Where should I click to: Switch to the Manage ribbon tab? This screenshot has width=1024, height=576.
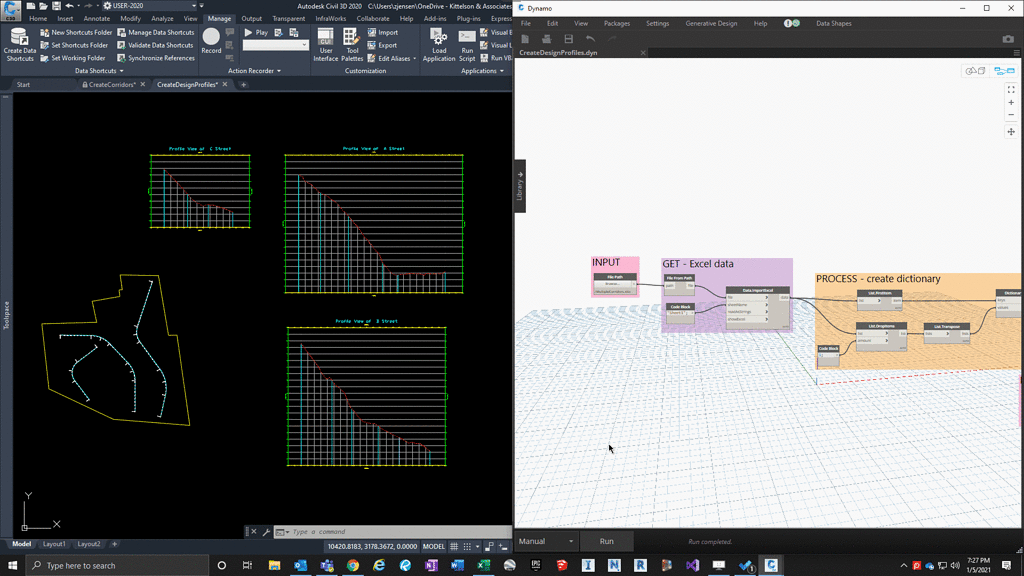219,17
